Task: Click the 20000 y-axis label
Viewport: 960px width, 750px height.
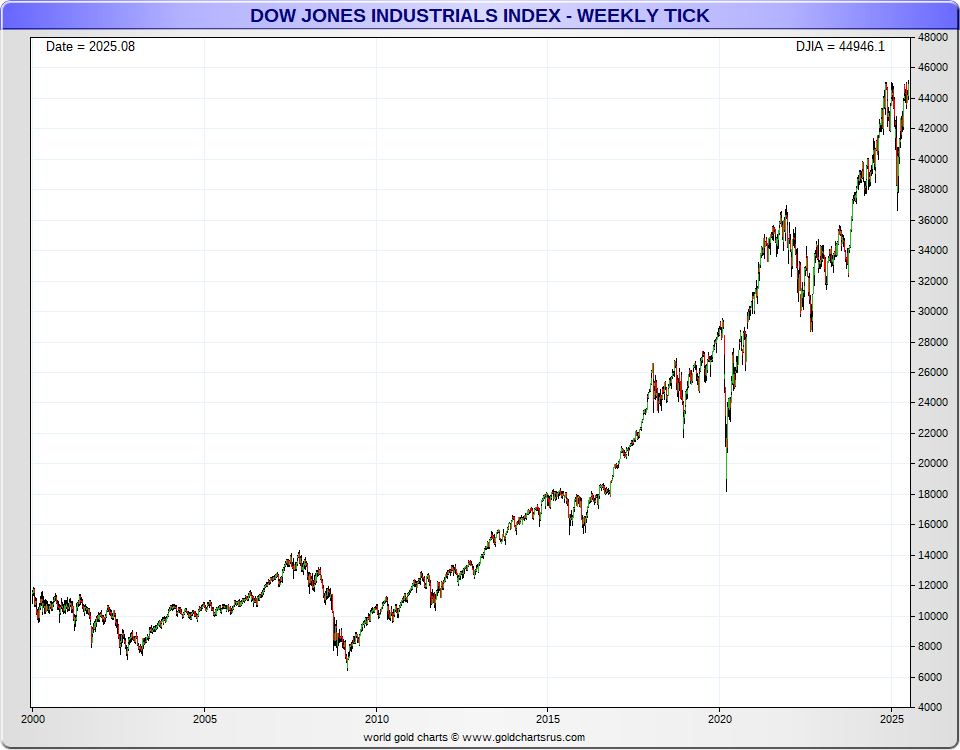Action: click(x=933, y=463)
